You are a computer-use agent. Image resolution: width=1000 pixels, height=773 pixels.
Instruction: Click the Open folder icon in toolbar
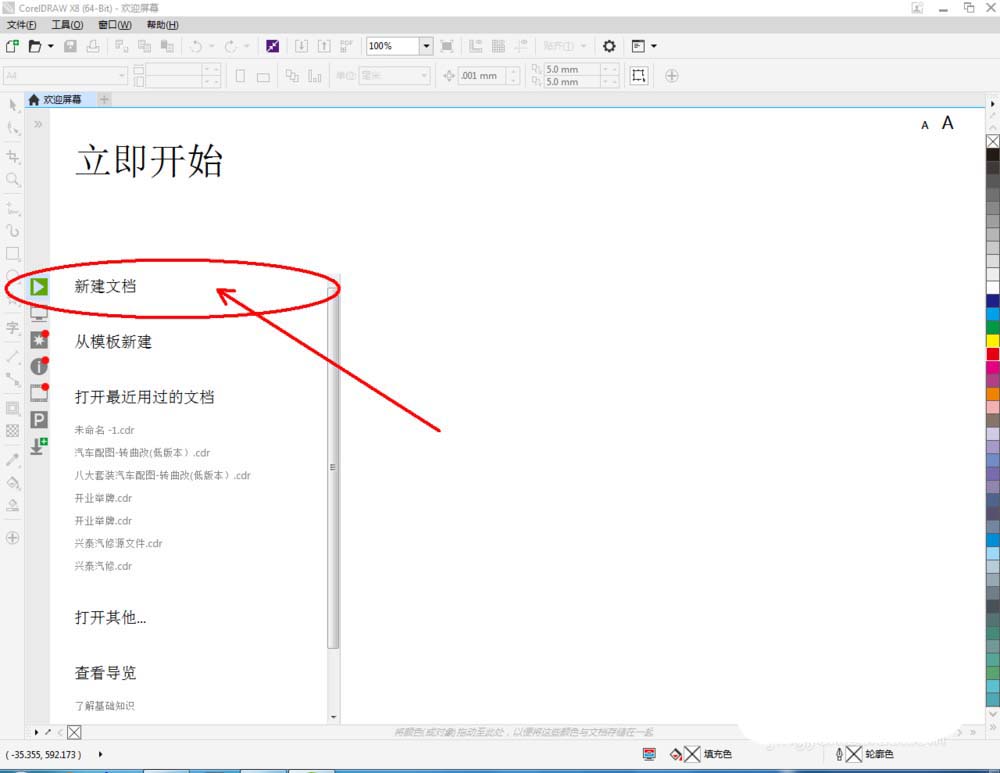pos(35,46)
